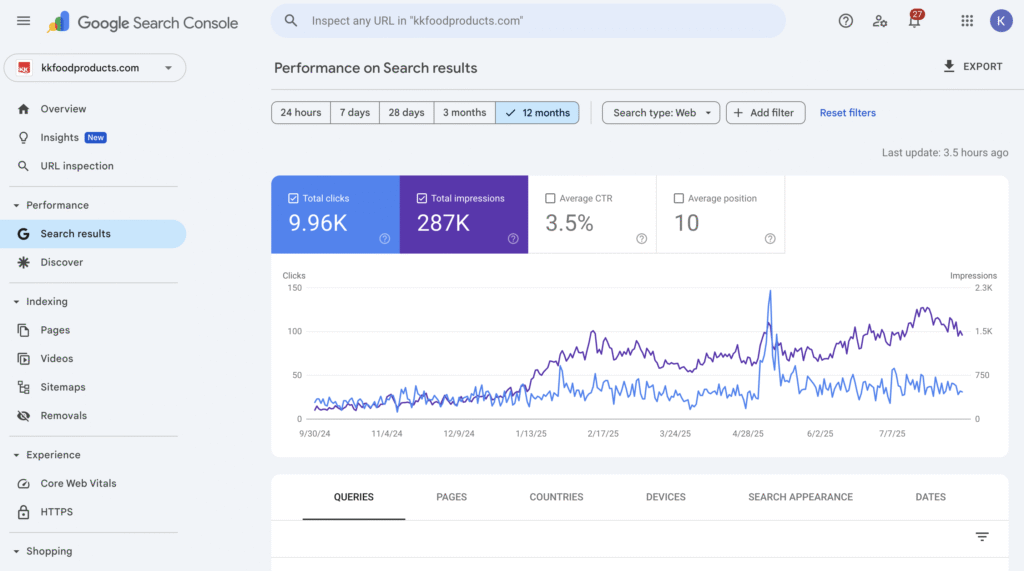Select the 28 days date range
Image resolution: width=1024 pixels, height=571 pixels.
[406, 112]
